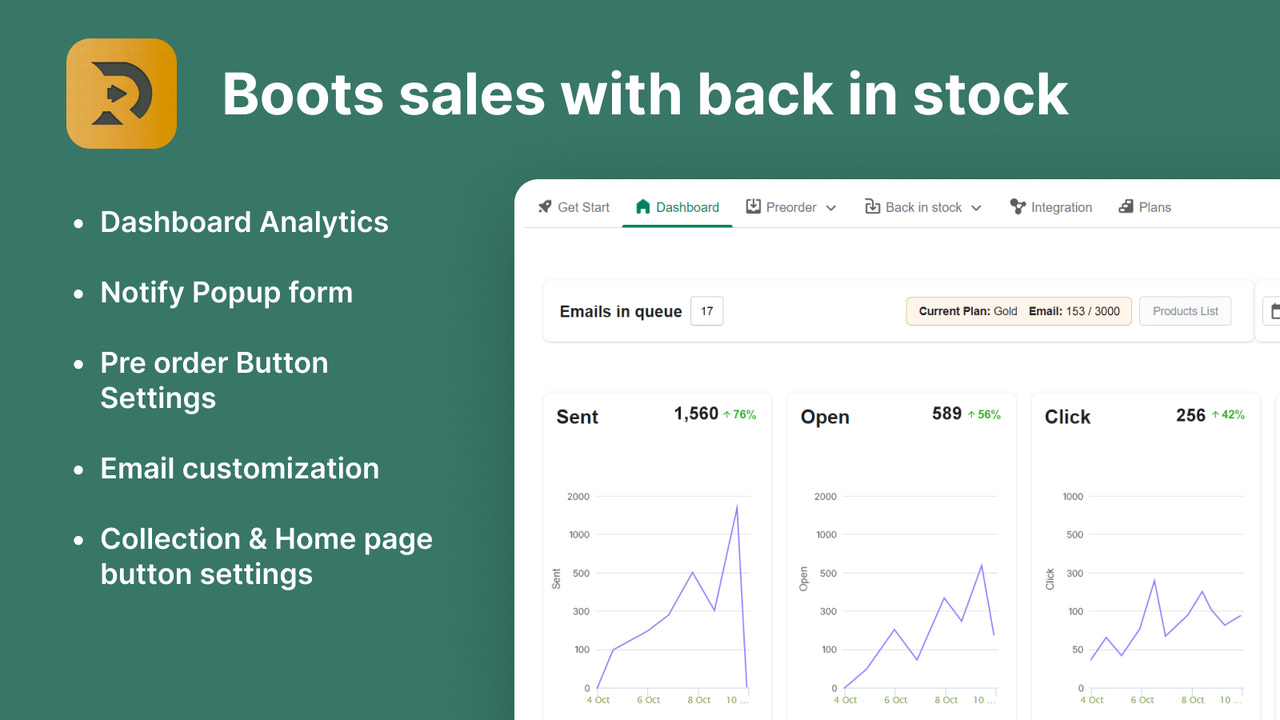The image size is (1280, 720).
Task: Switch to the Dashboard tab
Action: point(678,207)
